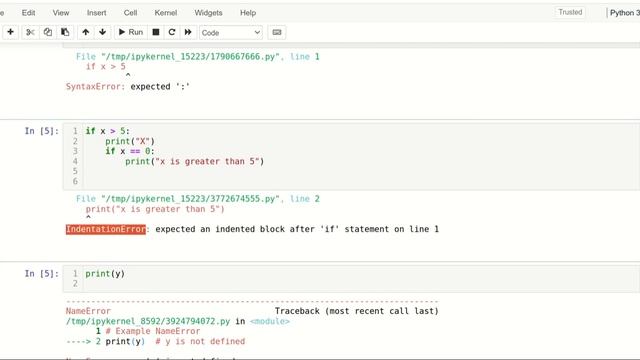Open the Insert menu

click(x=96, y=13)
